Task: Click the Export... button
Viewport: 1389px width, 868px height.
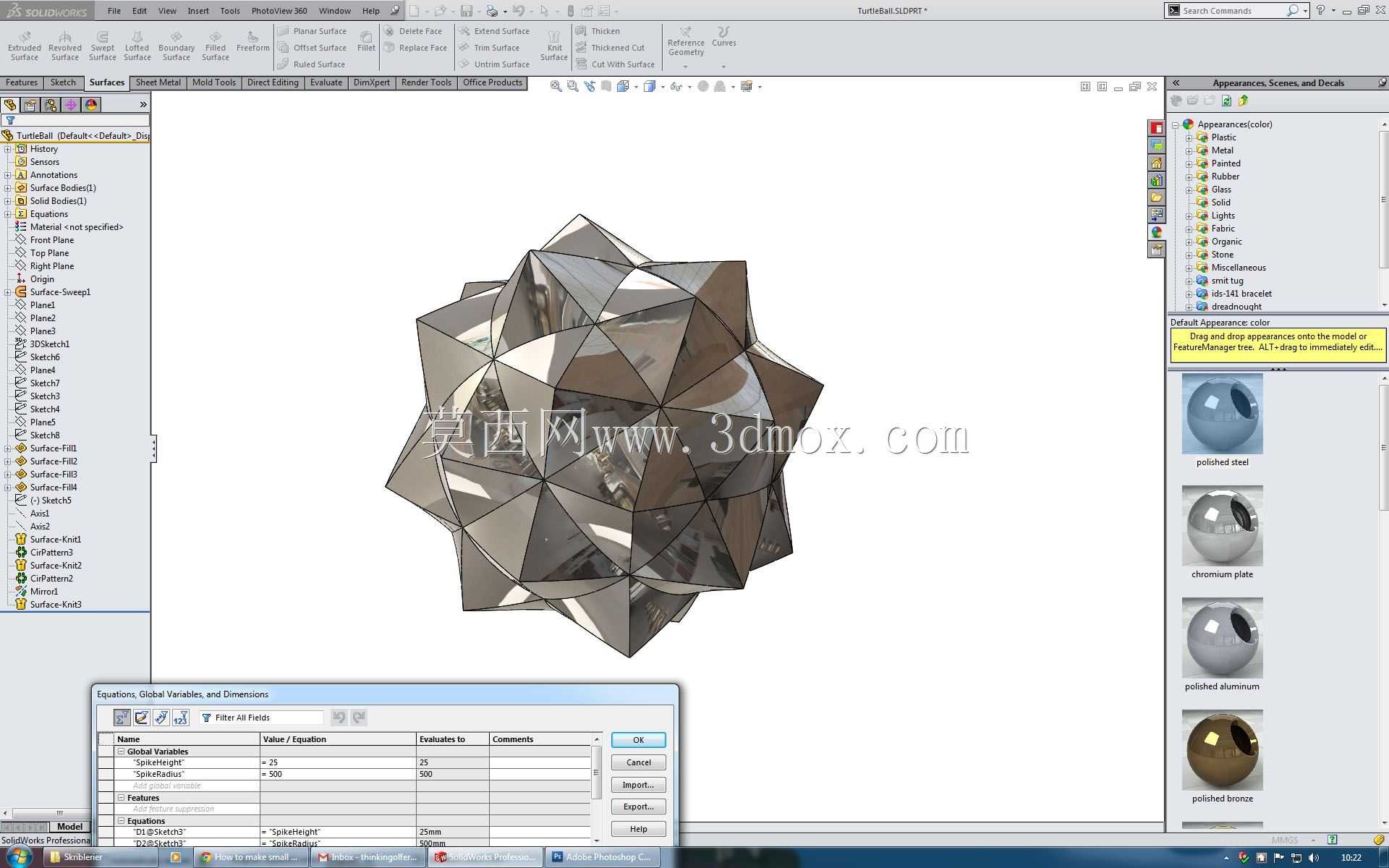Action: pos(638,807)
